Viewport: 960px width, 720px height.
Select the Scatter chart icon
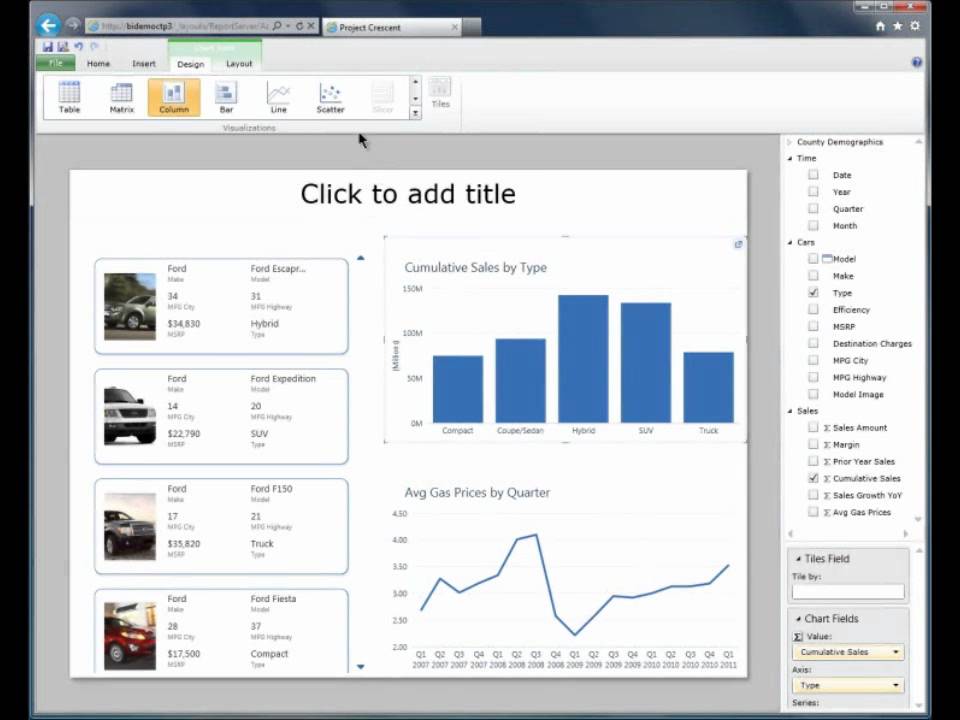click(x=330, y=97)
